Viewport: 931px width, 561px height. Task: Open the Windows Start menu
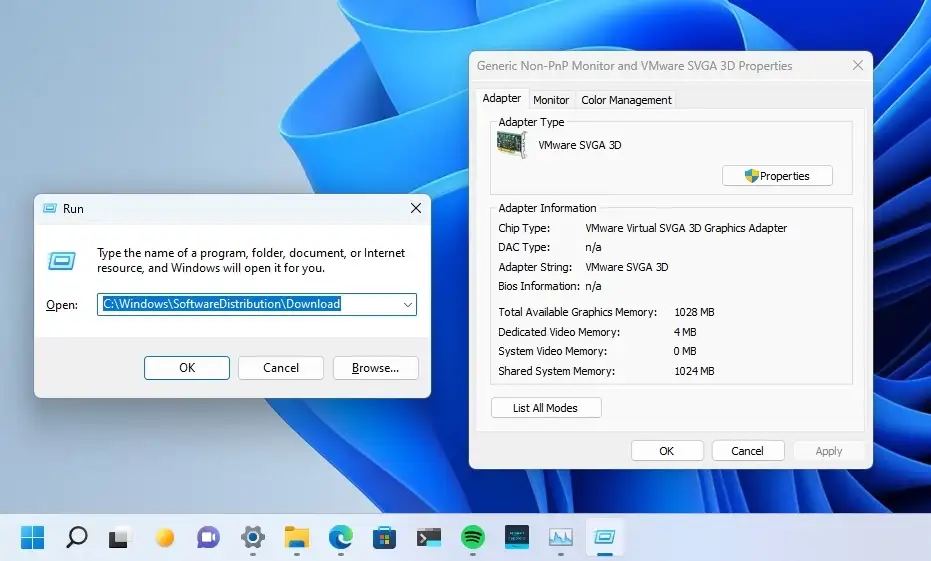pos(32,538)
